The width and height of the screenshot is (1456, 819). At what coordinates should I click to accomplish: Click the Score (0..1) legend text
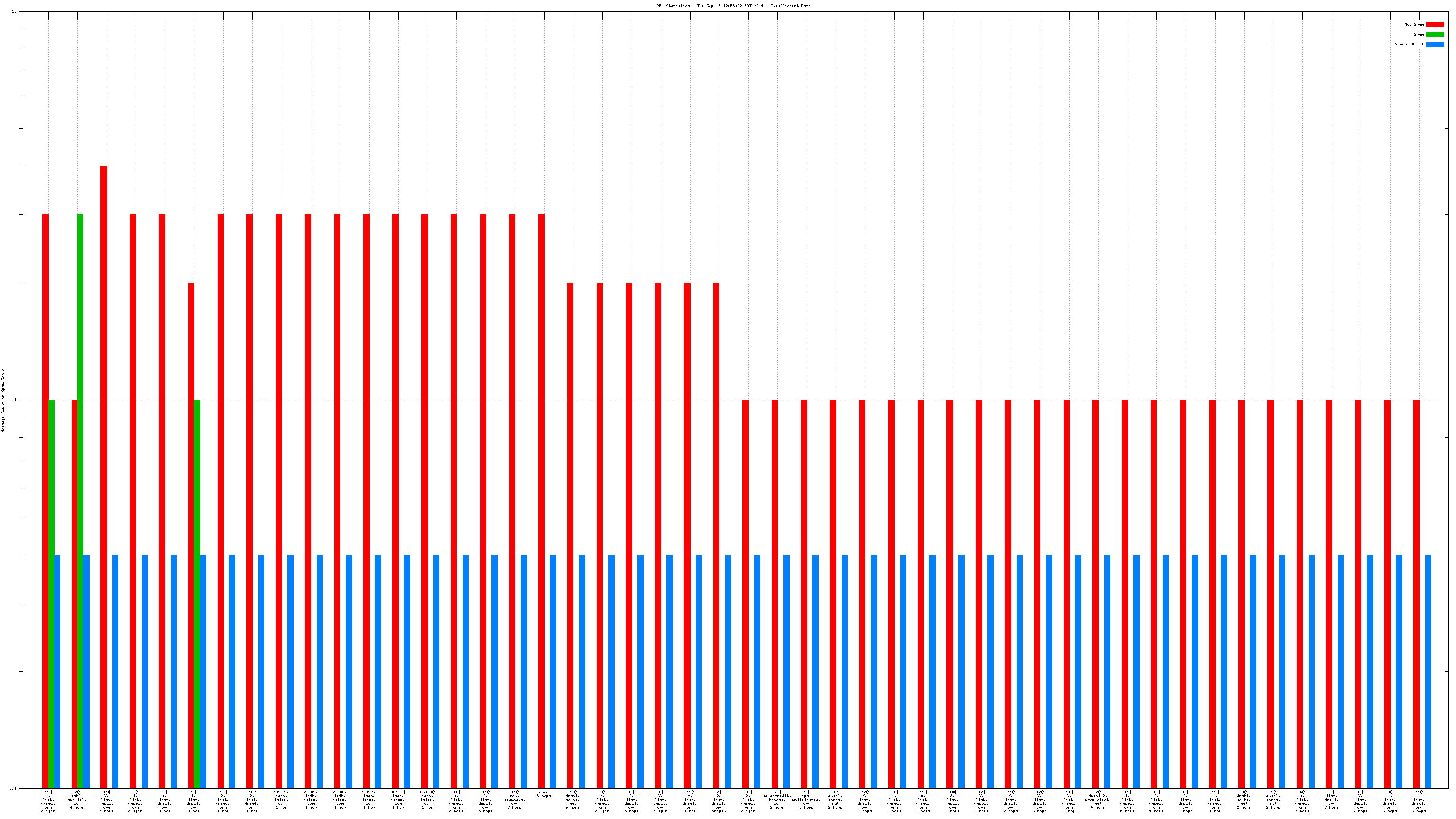click(x=1409, y=44)
